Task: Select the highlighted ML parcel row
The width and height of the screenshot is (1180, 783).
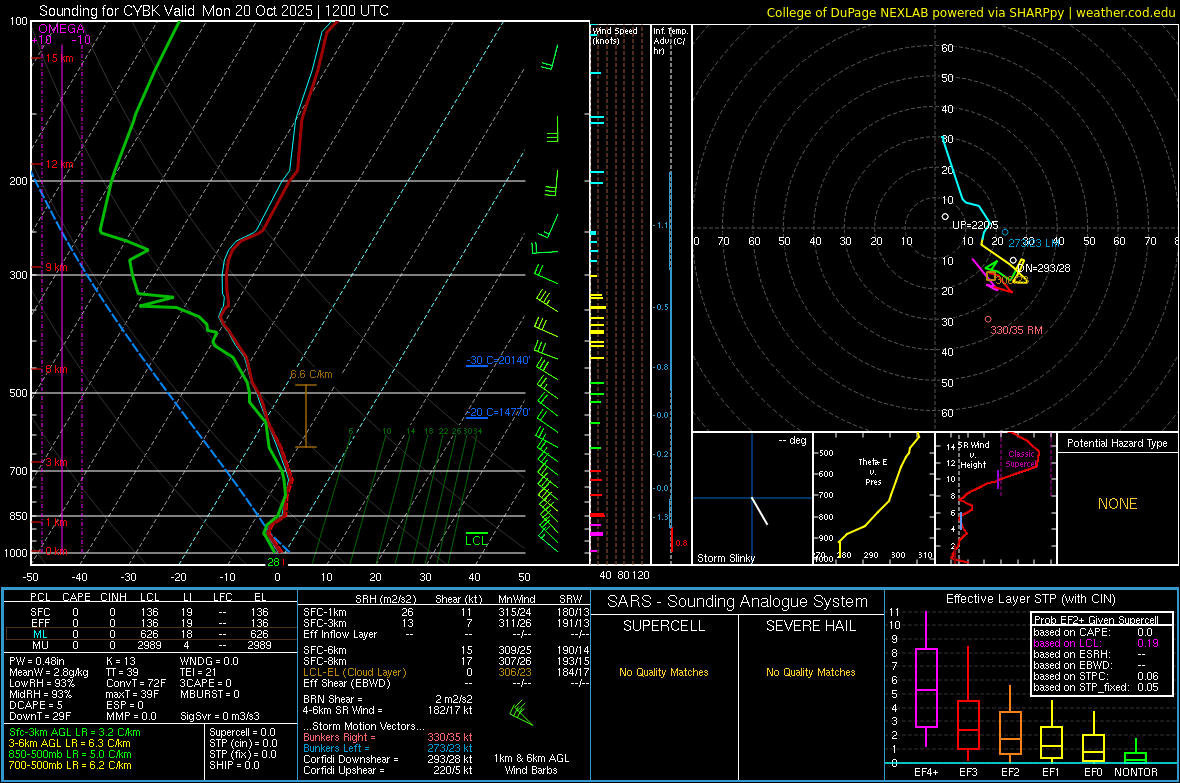Action: click(149, 634)
